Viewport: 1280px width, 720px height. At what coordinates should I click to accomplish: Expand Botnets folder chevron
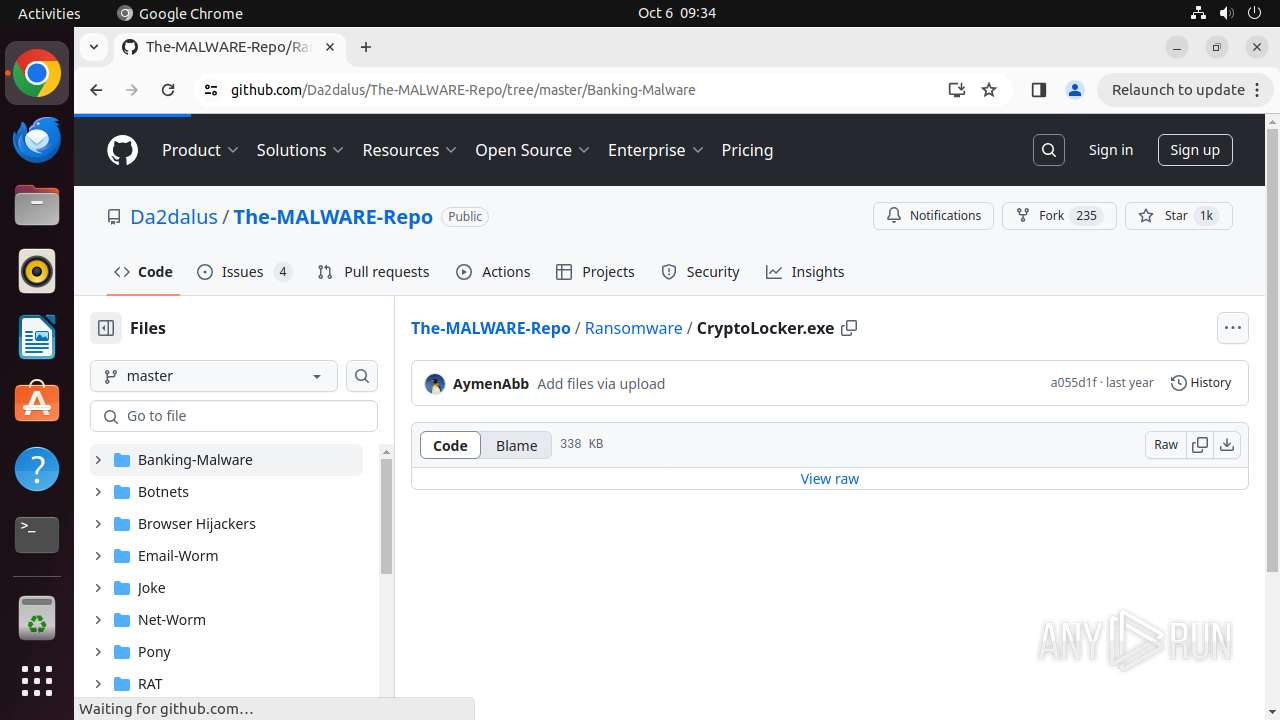pyautogui.click(x=98, y=492)
